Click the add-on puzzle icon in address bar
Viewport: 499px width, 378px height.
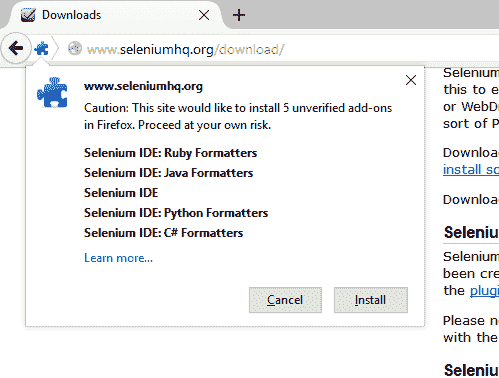(x=42, y=49)
